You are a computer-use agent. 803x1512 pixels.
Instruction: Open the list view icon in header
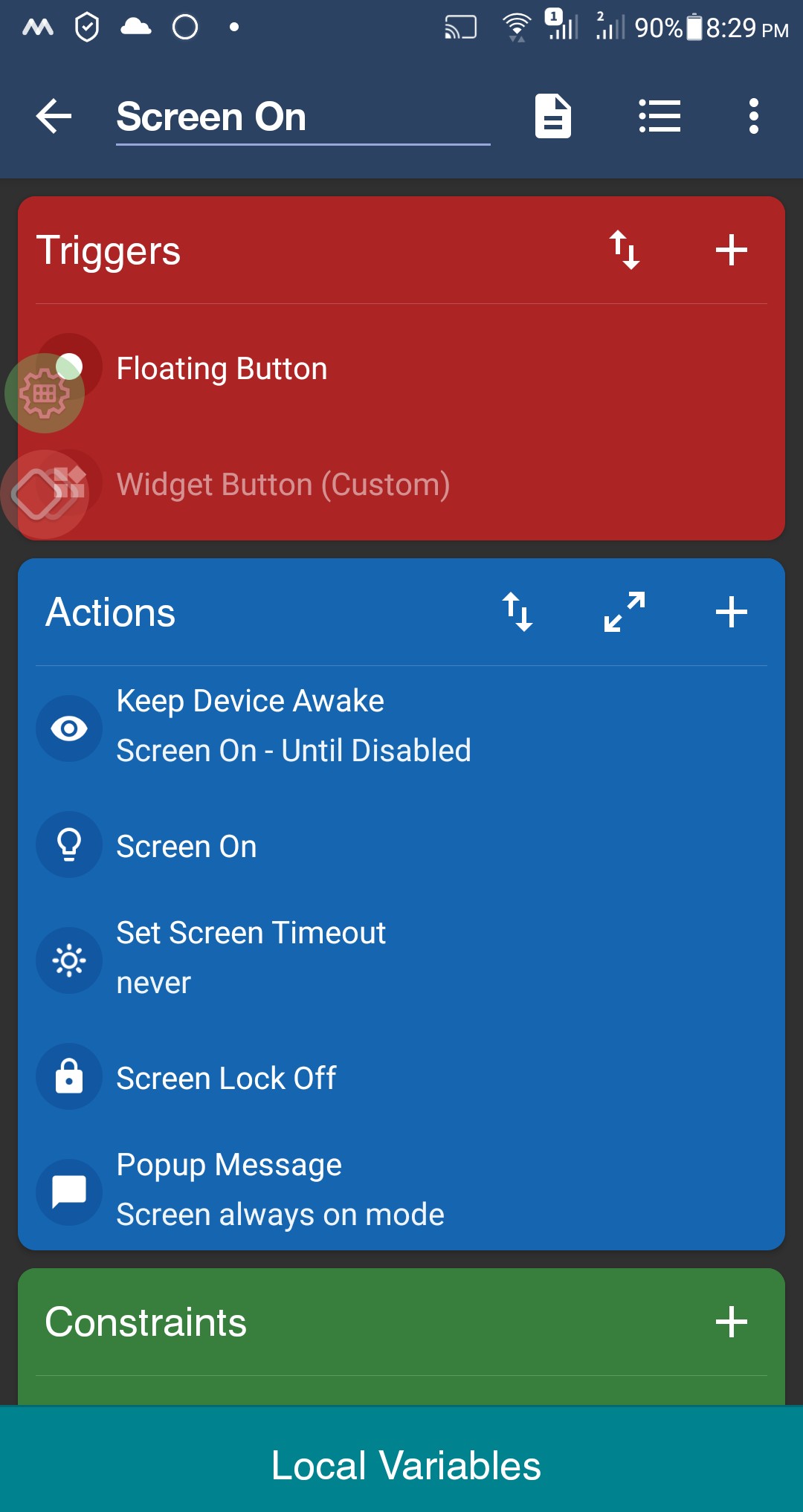coord(660,117)
